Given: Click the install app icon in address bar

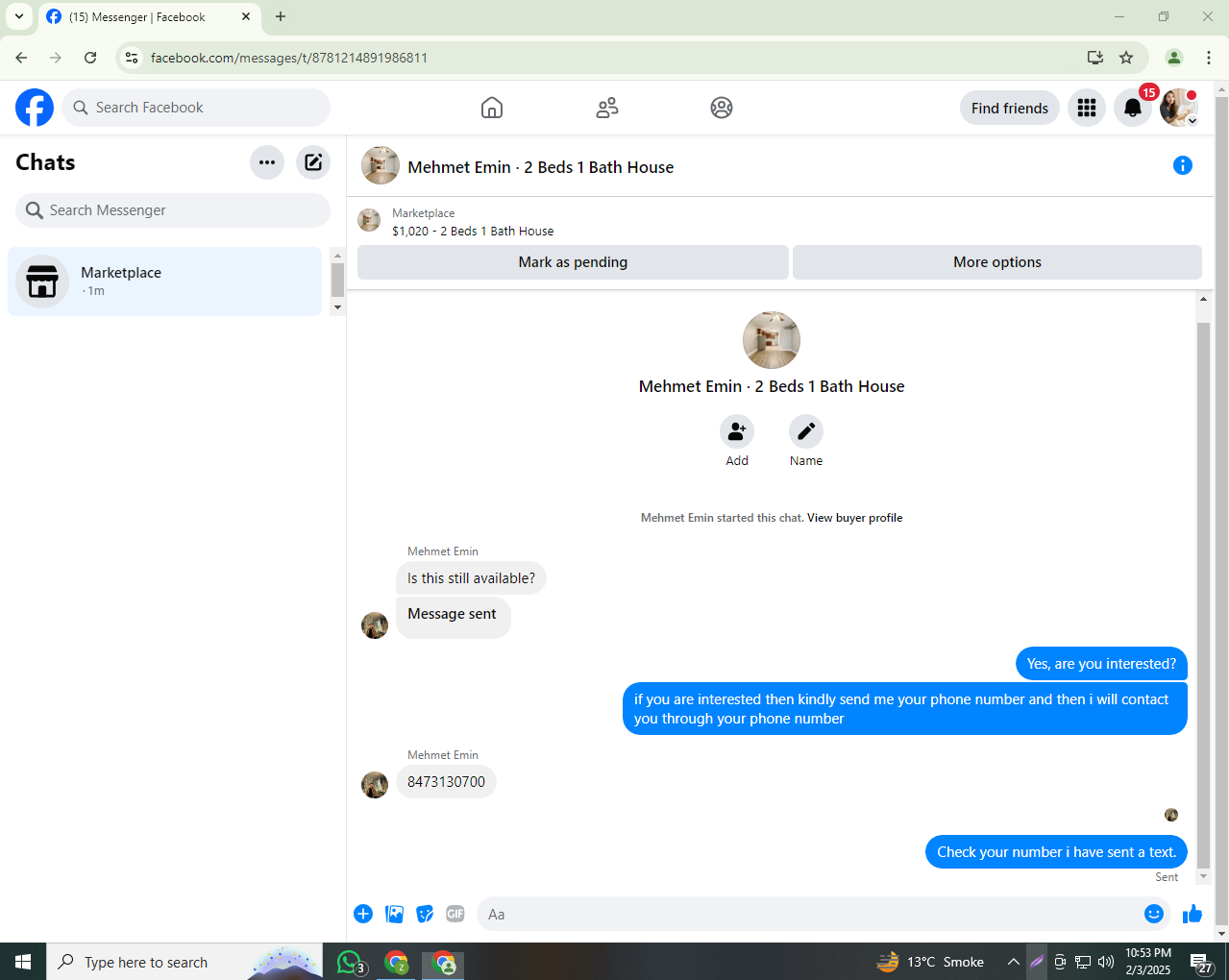Looking at the screenshot, I should pos(1095,58).
